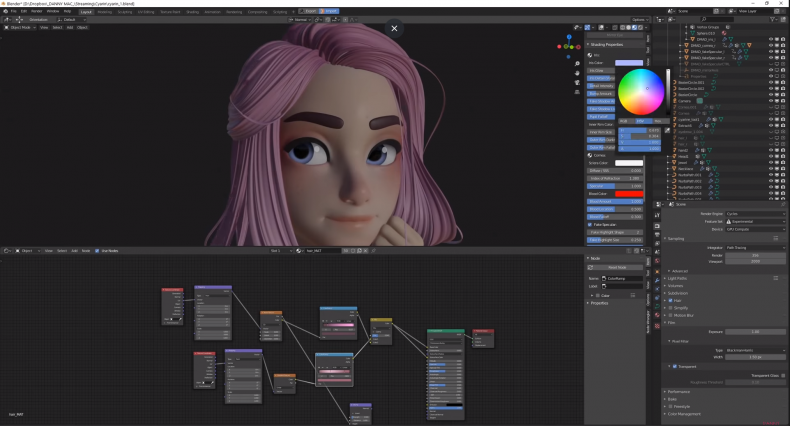The image size is (790, 426).
Task: Click the outliner filter funnel icon
Action: pyautogui.click(x=772, y=19)
